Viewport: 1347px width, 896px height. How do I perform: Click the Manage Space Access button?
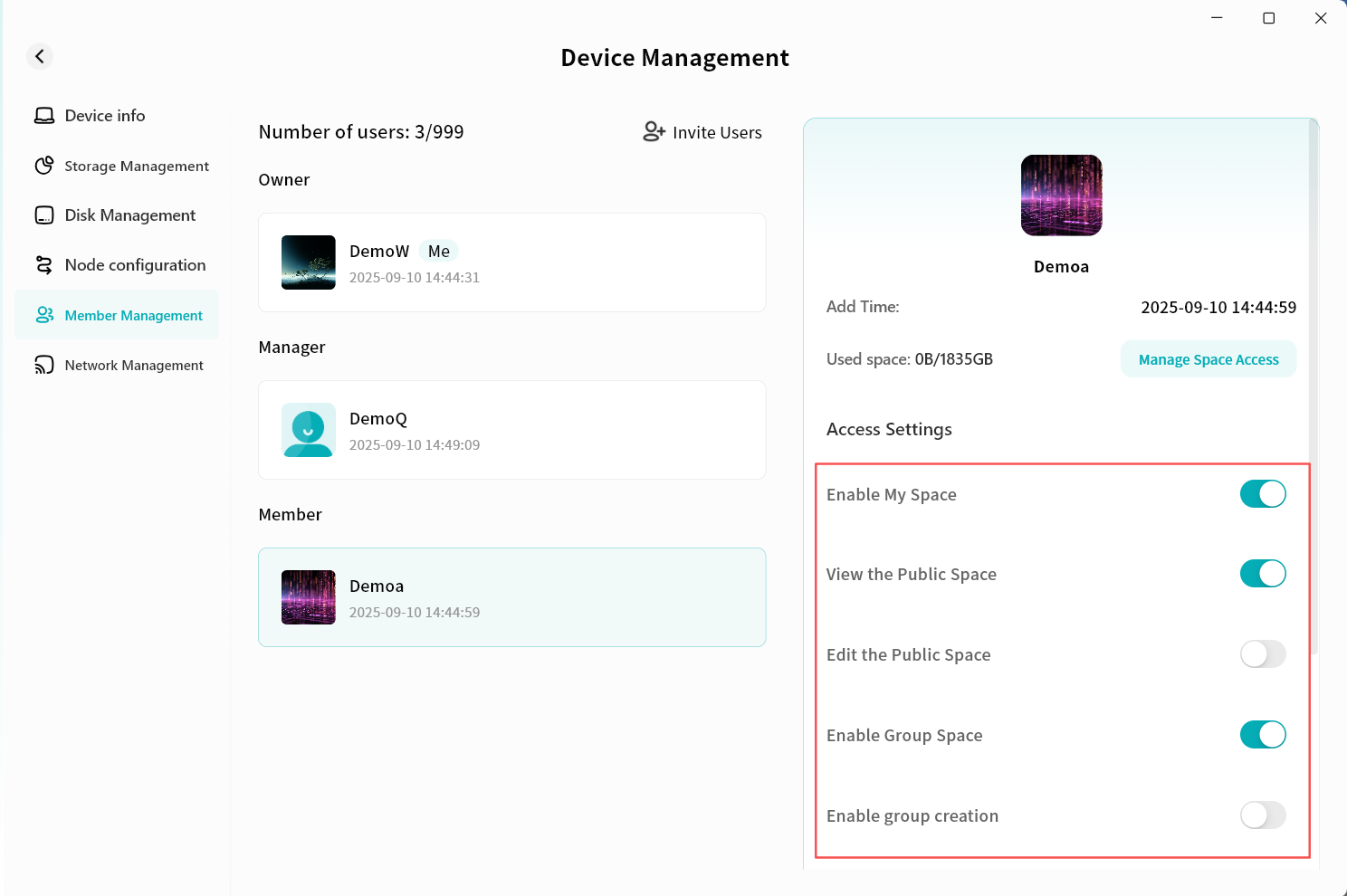pyautogui.click(x=1208, y=359)
